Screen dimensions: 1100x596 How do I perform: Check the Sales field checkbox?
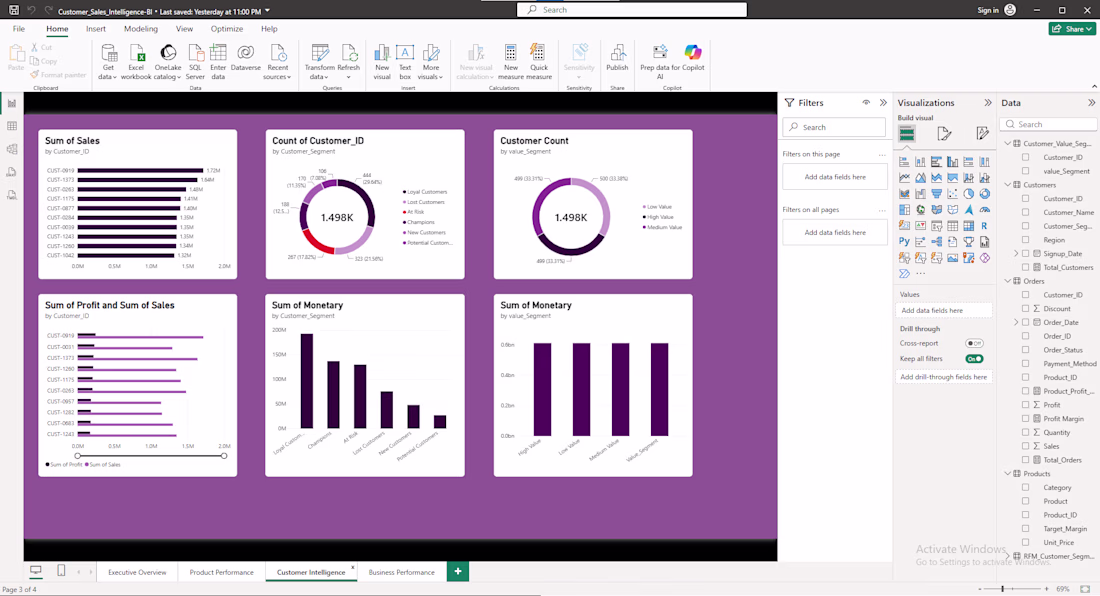(1026, 446)
